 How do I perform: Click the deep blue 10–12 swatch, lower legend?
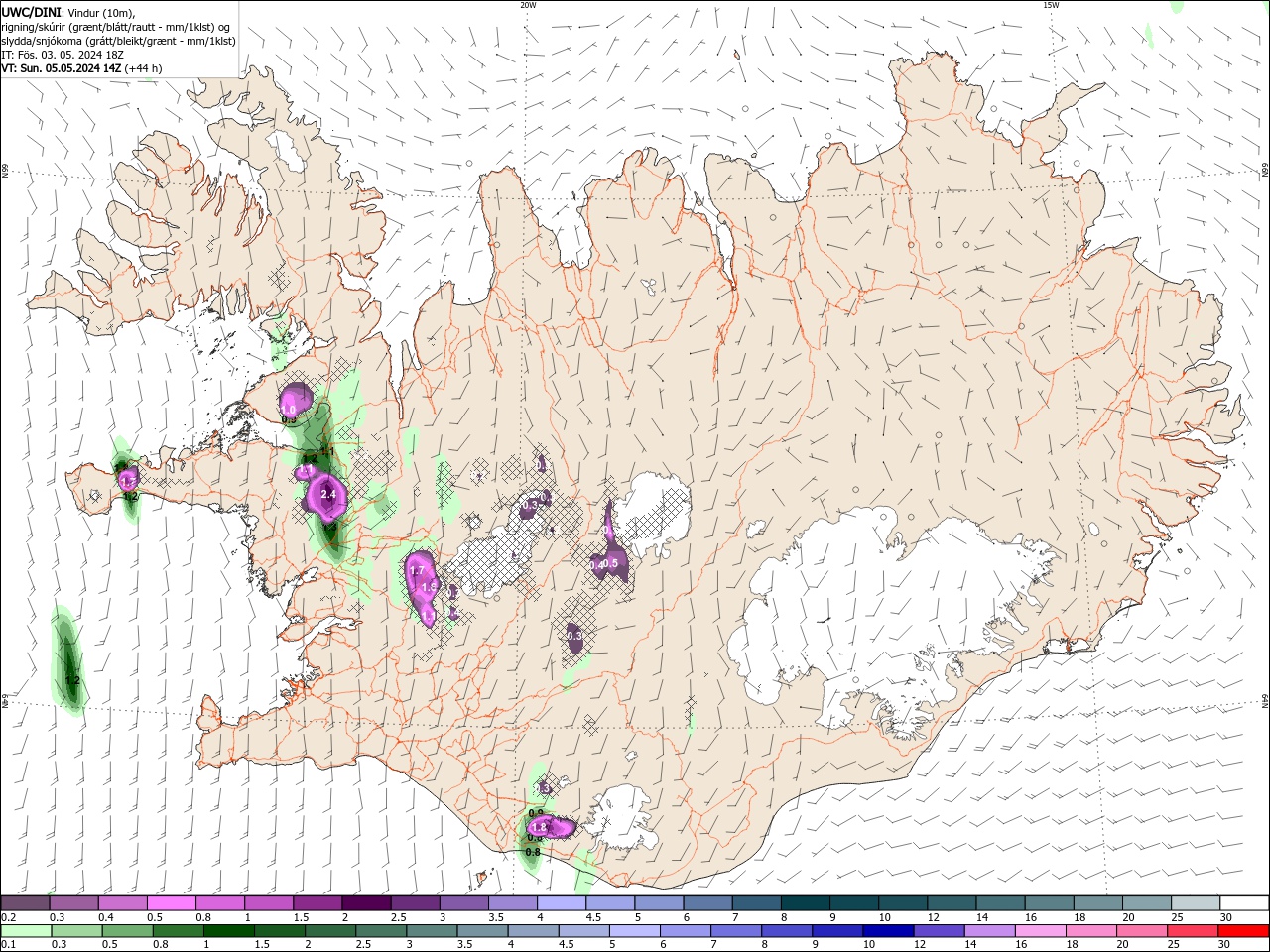click(x=889, y=931)
